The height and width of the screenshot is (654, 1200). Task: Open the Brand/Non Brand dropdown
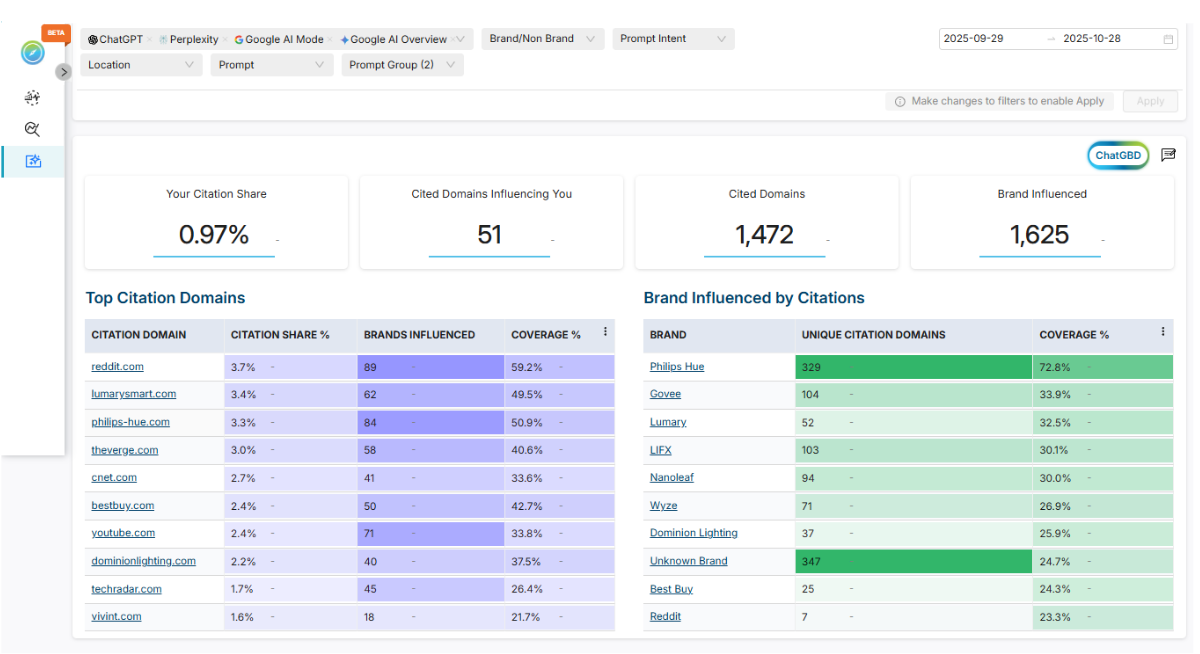[542, 39]
